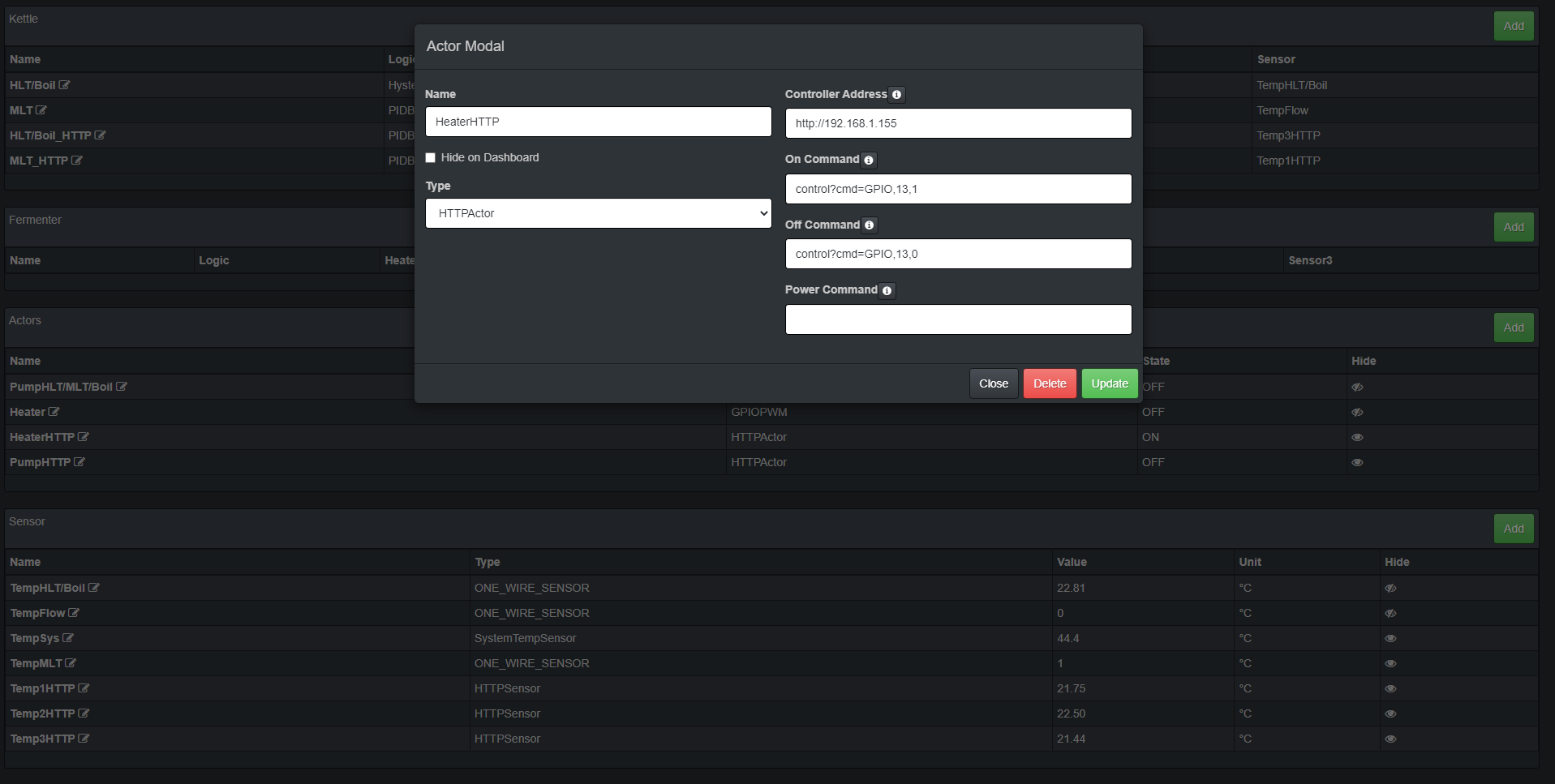
Task: Edit the Temp2HTTP sensor via its pencil icon
Action: click(x=84, y=713)
